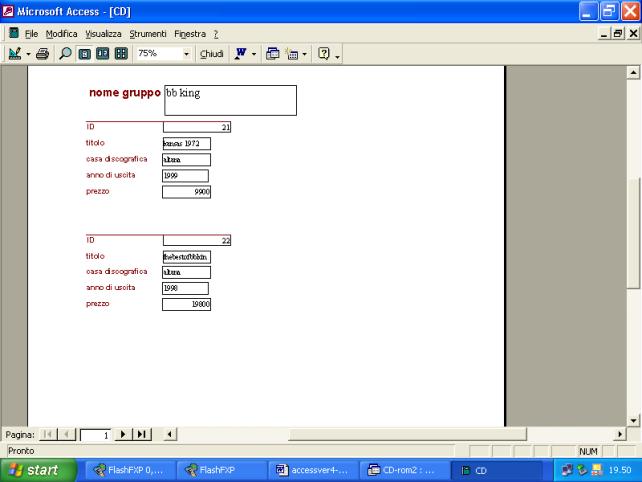The width and height of the screenshot is (642, 482).
Task: Click the 'bb king' nome gruppo field
Action: (x=231, y=100)
